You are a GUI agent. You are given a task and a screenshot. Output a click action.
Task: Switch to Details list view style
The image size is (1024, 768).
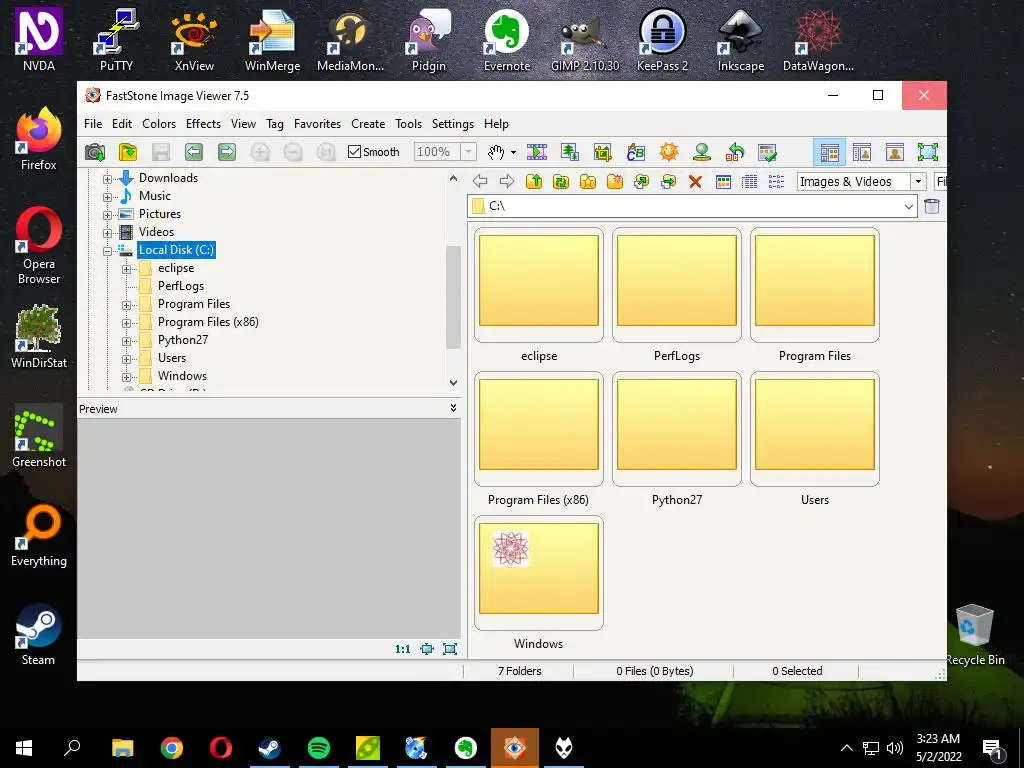(x=750, y=182)
